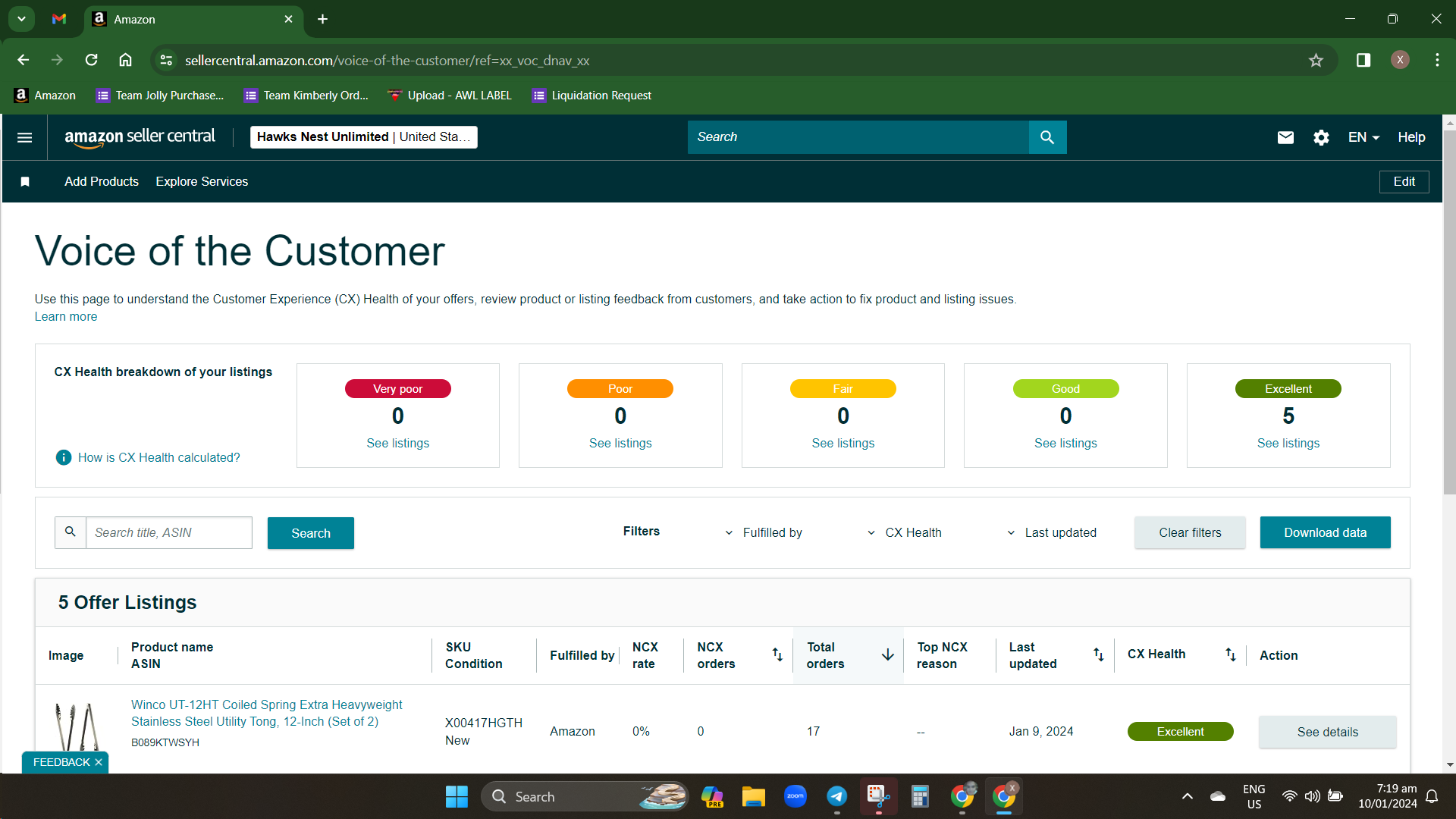Sort by NCX orders arrows
Image resolution: width=1456 pixels, height=819 pixels.
777,654
